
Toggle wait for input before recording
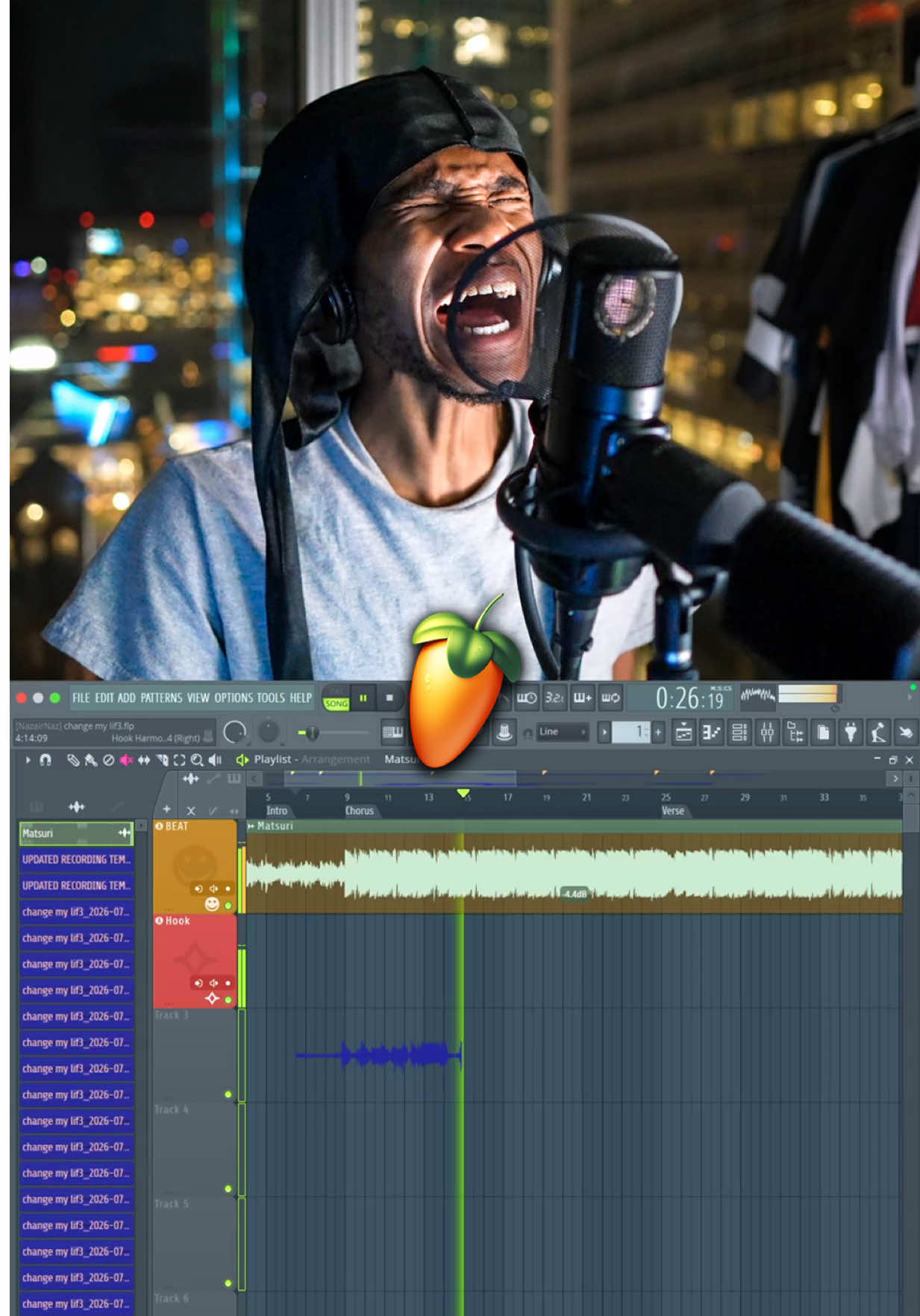click(x=527, y=698)
